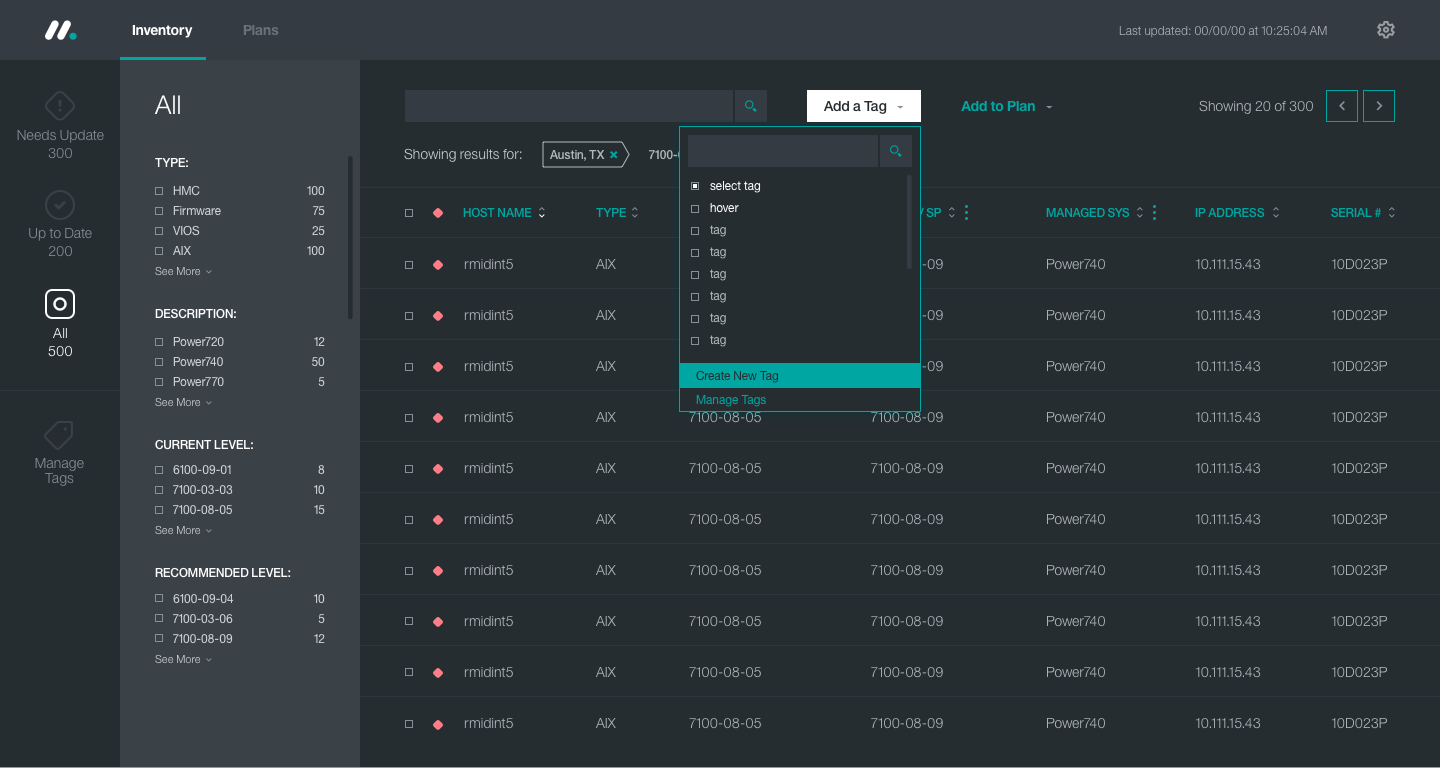1440x768 pixels.
Task: Select checkbox of the last rmidint5 row
Action: 409,724
